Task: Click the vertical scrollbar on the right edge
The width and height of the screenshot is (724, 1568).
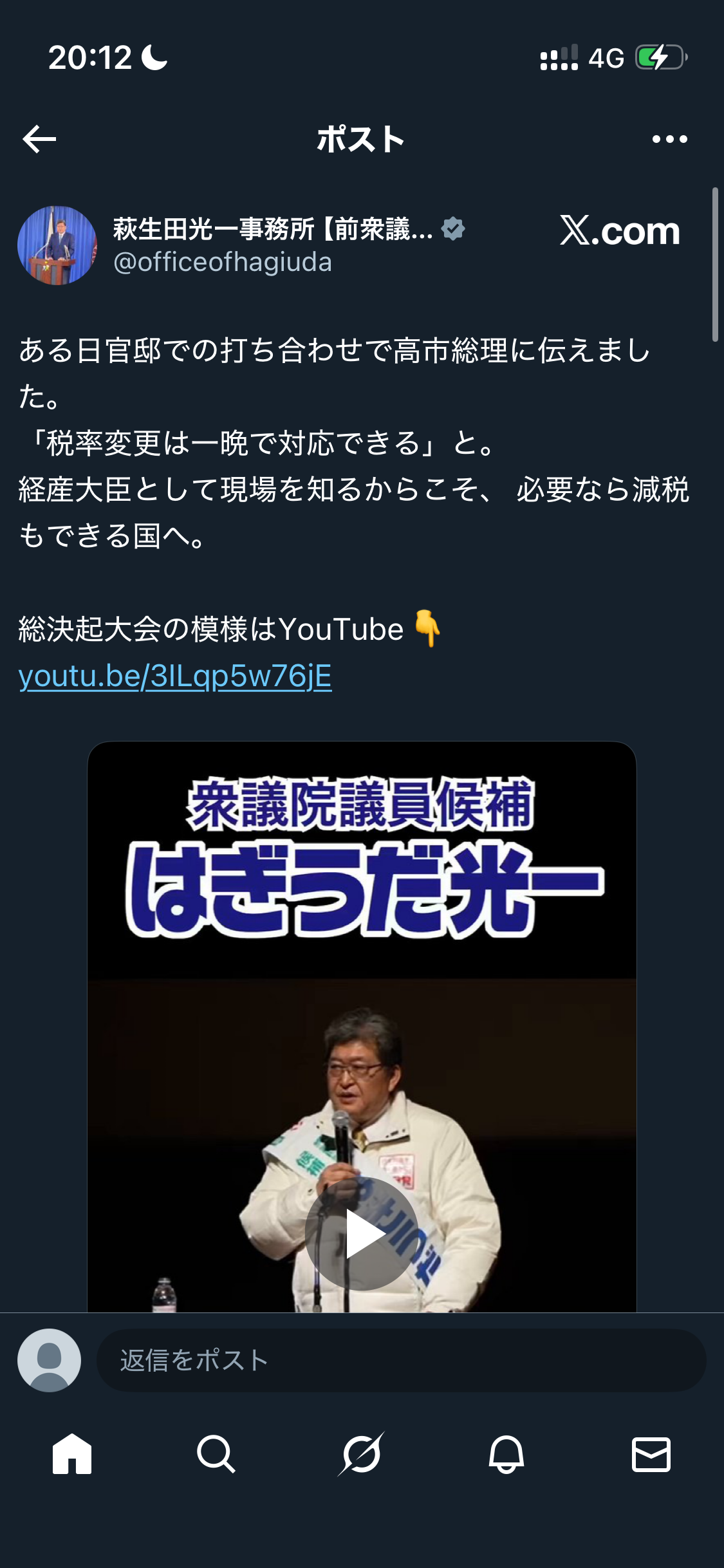Action: tap(714, 264)
